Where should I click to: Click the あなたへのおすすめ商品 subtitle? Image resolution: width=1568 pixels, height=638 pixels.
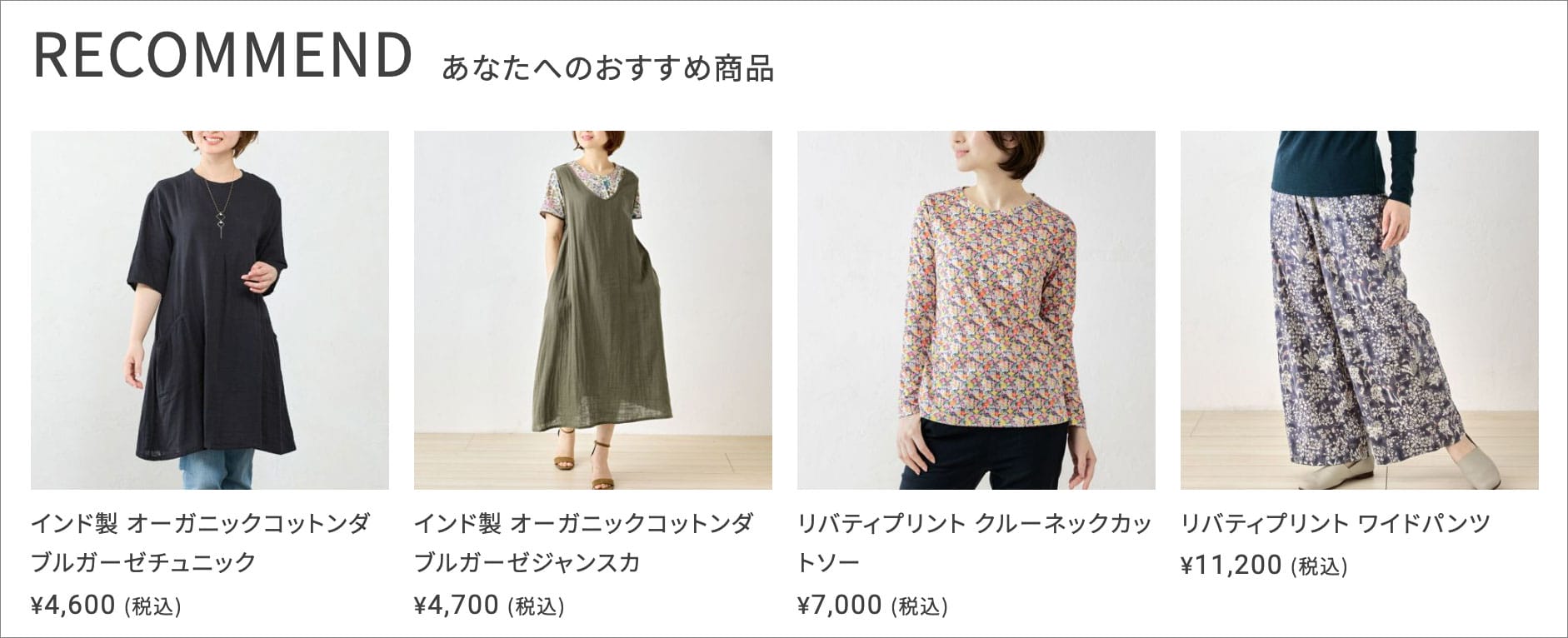[x=608, y=68]
